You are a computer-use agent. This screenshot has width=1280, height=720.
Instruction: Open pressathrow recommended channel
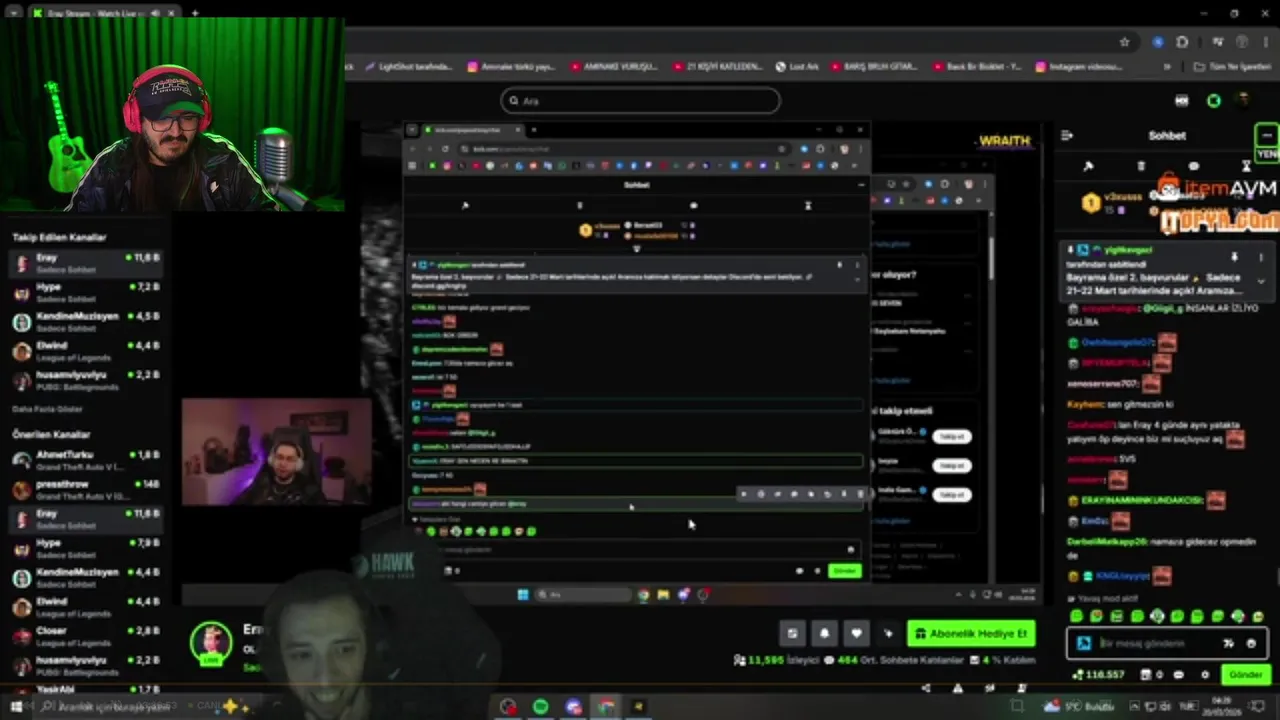[85, 489]
